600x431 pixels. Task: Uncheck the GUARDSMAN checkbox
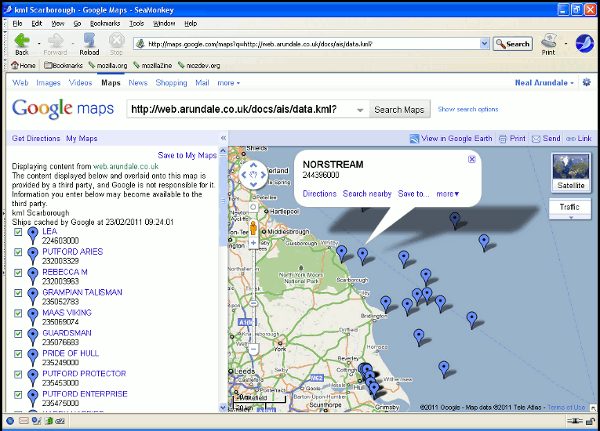[x=18, y=334]
